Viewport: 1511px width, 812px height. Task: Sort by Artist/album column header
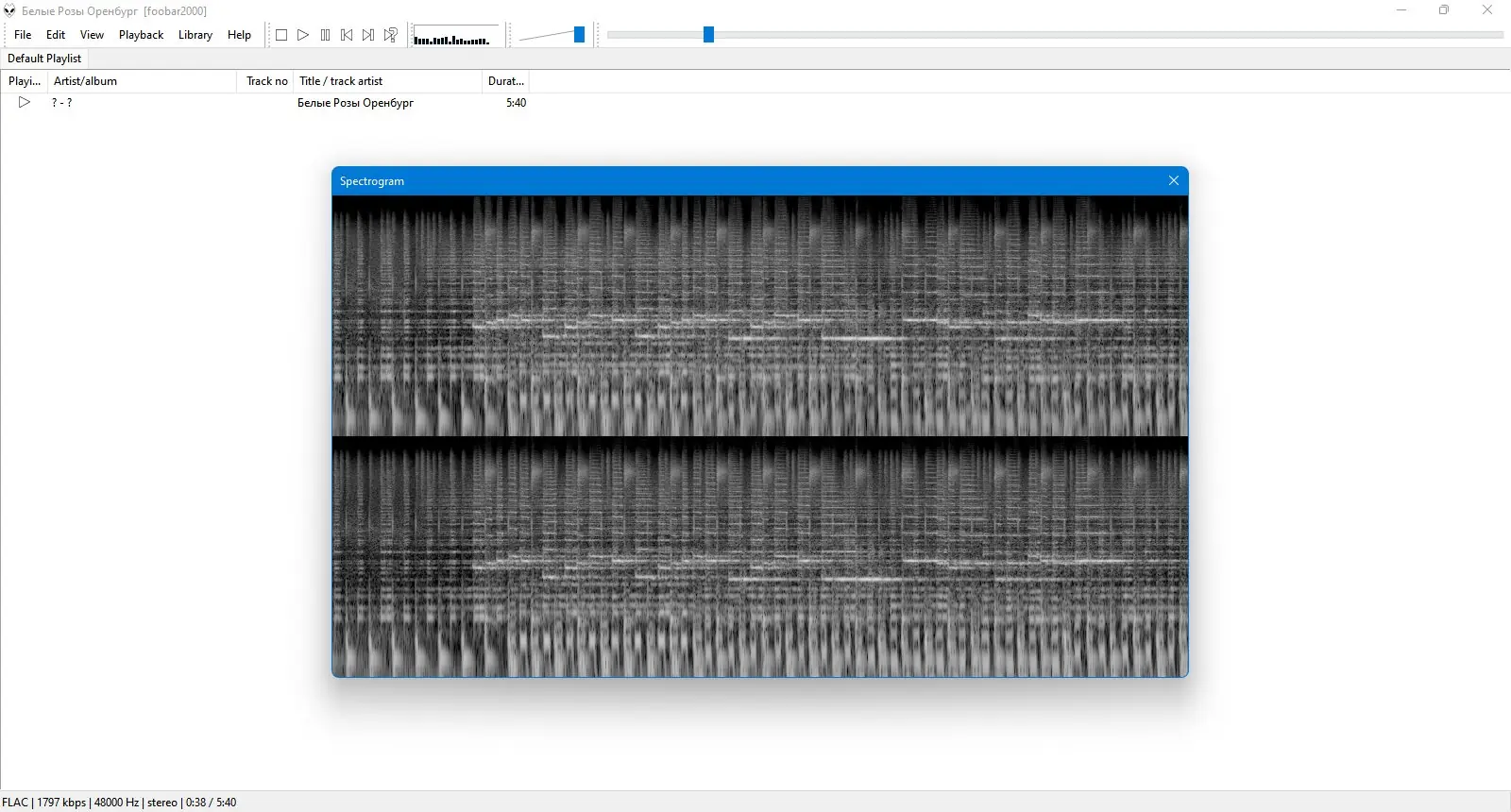click(142, 81)
